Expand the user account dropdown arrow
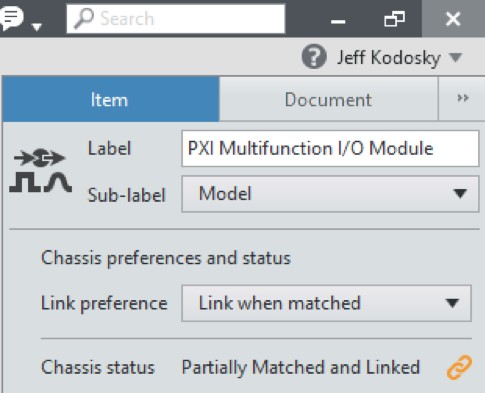The width and height of the screenshot is (485, 393). click(x=455, y=57)
